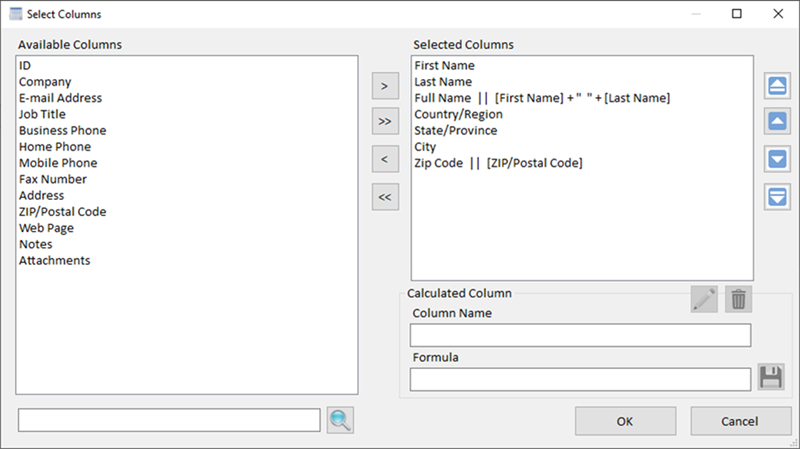Add all columns with >> button
Image resolution: width=800 pixels, height=449 pixels.
(385, 121)
